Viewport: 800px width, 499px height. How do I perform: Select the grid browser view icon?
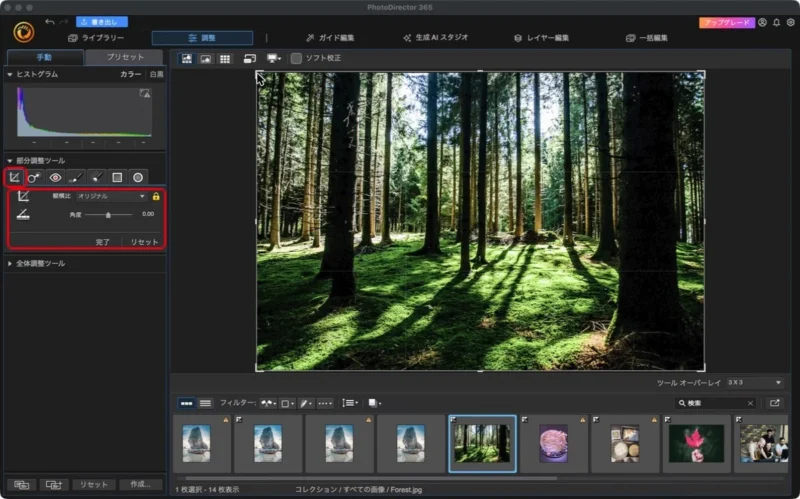click(x=224, y=59)
